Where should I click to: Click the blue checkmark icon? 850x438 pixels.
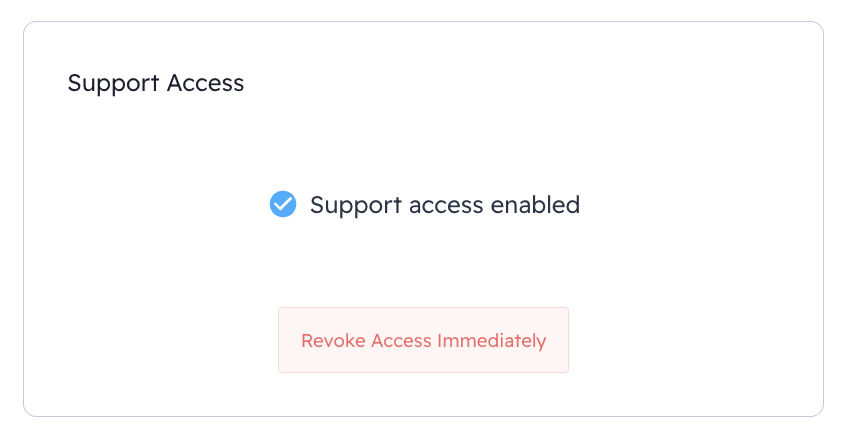coord(283,204)
